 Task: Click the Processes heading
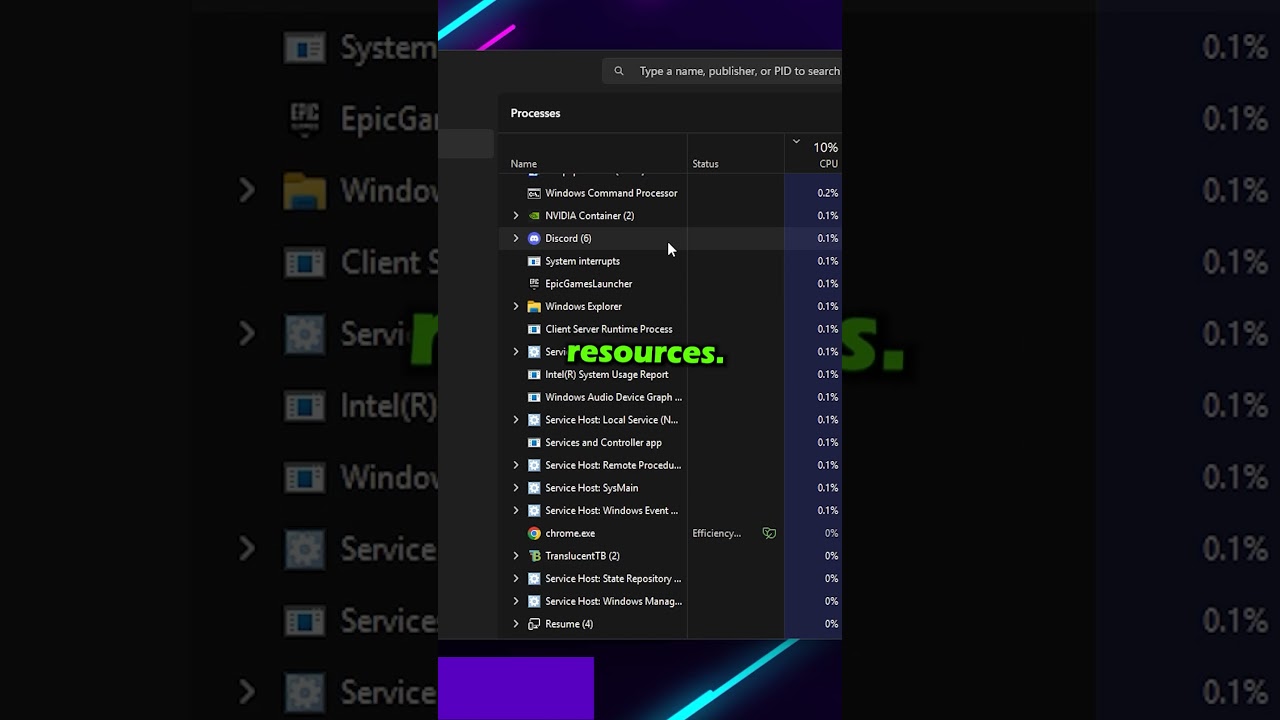[535, 113]
